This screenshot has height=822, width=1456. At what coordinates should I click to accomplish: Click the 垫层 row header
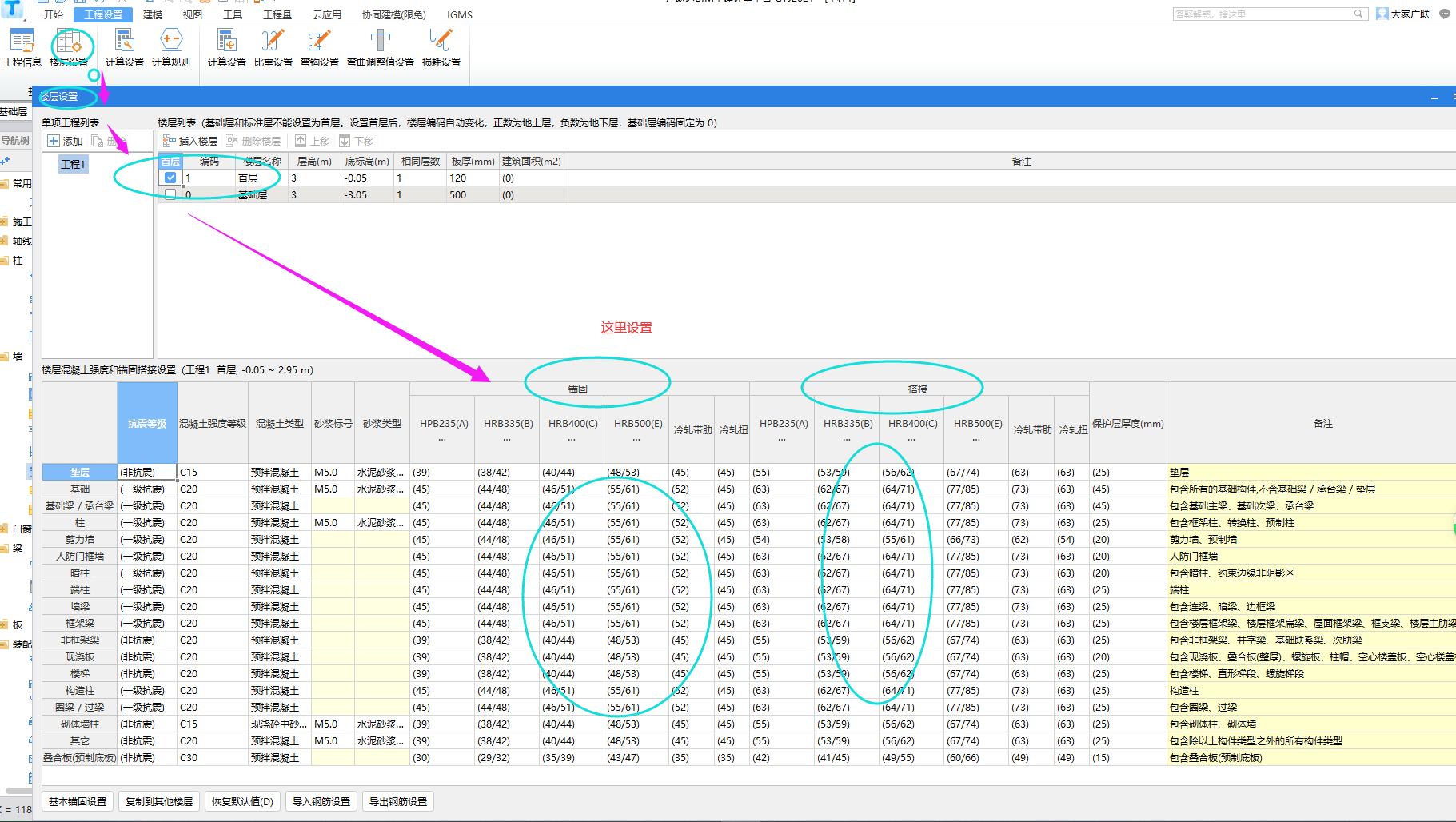point(80,472)
